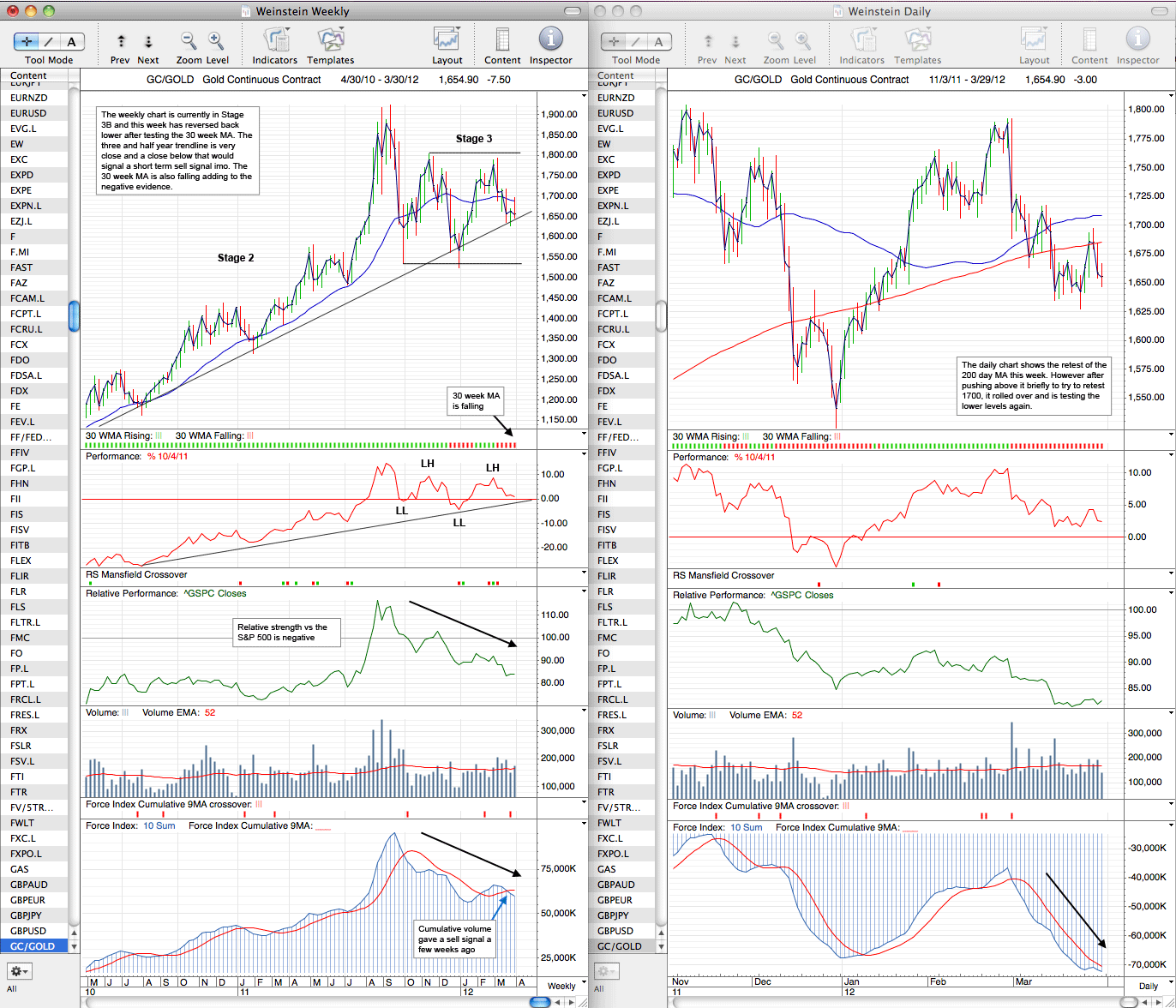Click the zoom out magnifier in Weinstein Weekly
Viewport: 1176px width, 1008px height.
coord(188,40)
